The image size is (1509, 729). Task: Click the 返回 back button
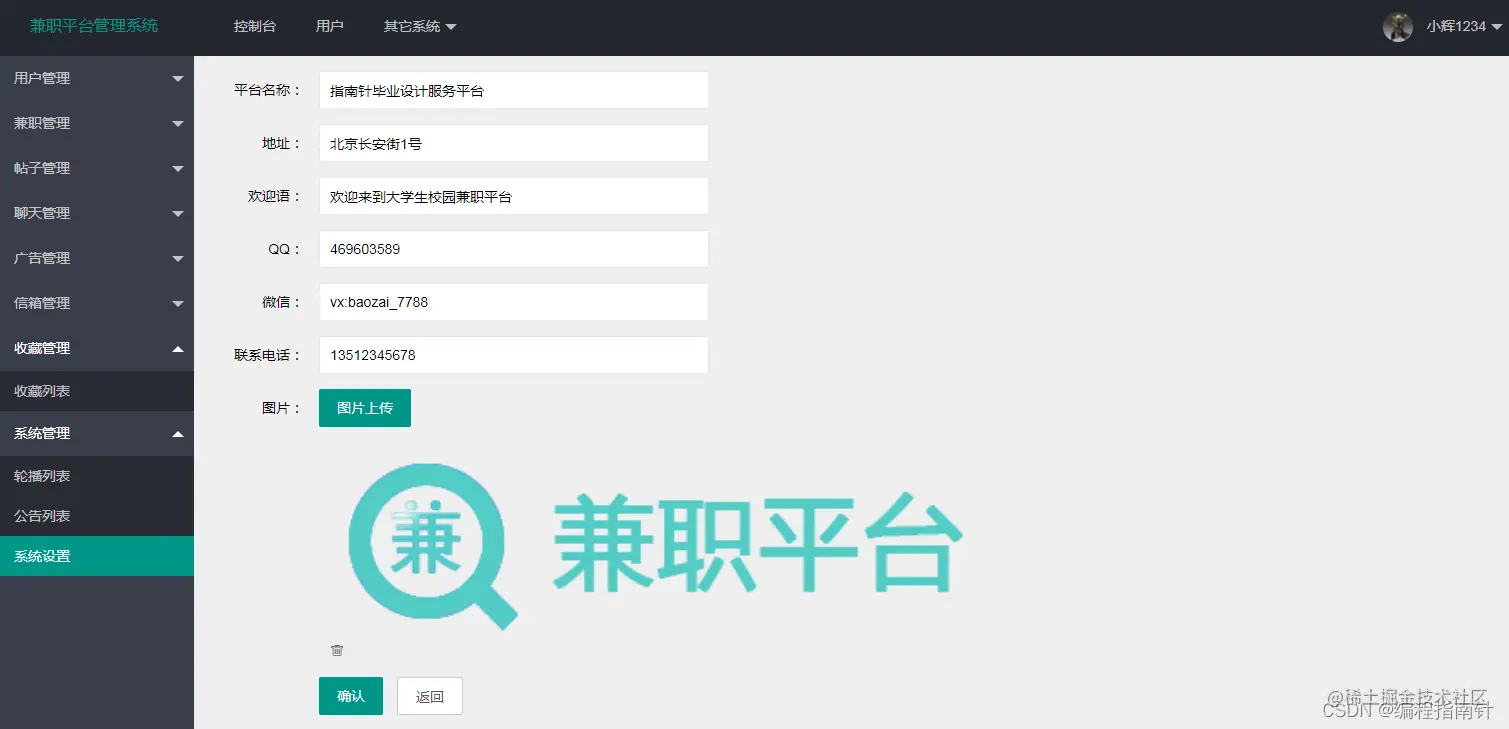pyautogui.click(x=430, y=696)
